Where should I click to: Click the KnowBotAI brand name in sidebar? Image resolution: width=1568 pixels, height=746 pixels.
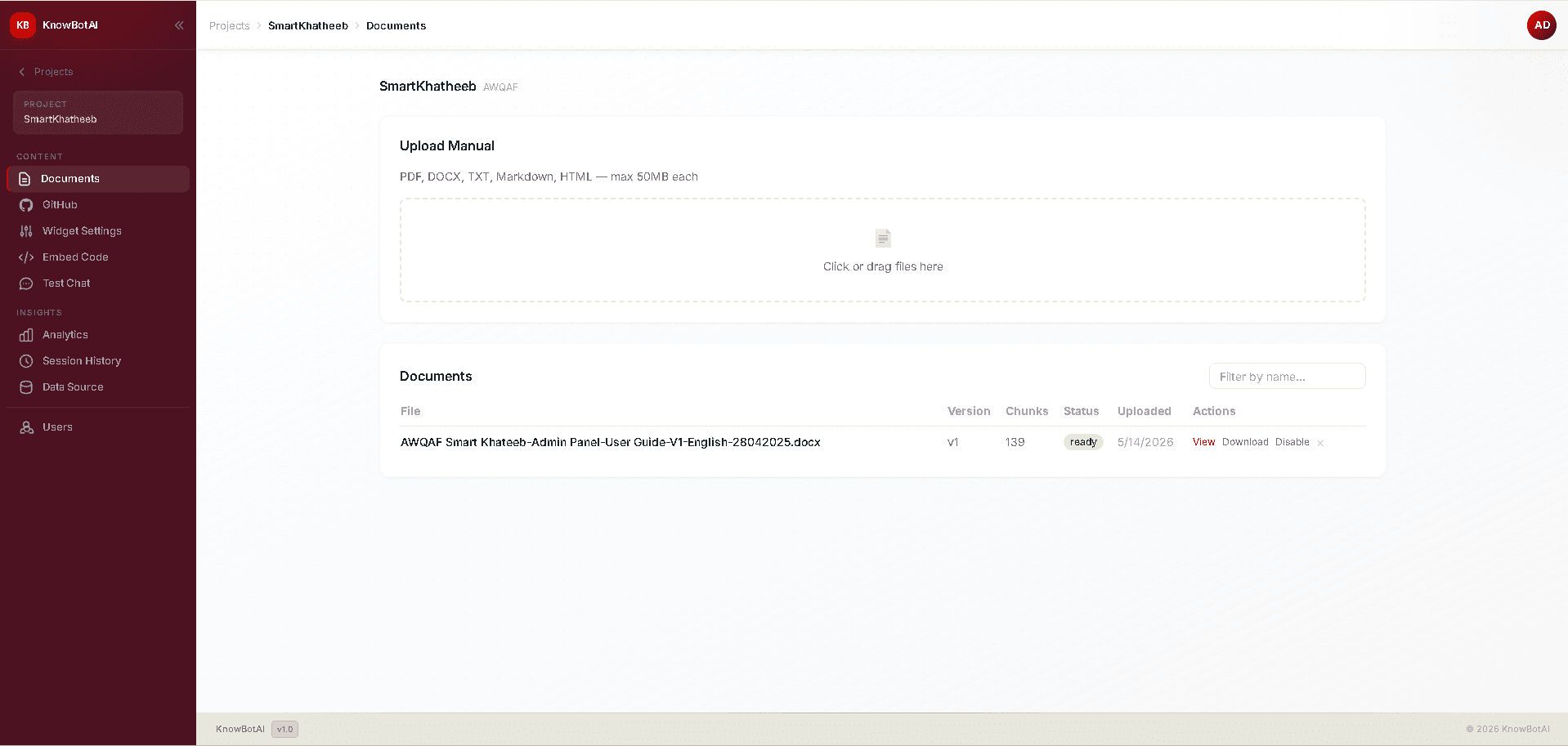(x=70, y=25)
